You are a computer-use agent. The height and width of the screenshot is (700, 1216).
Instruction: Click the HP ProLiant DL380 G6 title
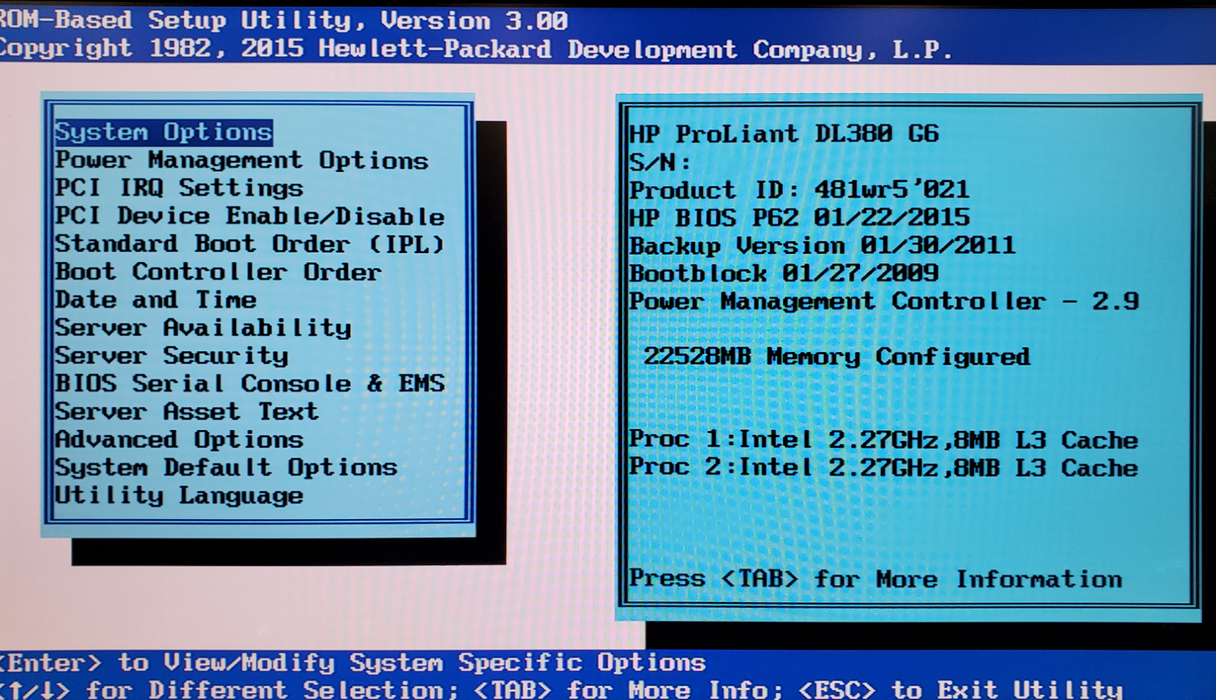(x=784, y=134)
